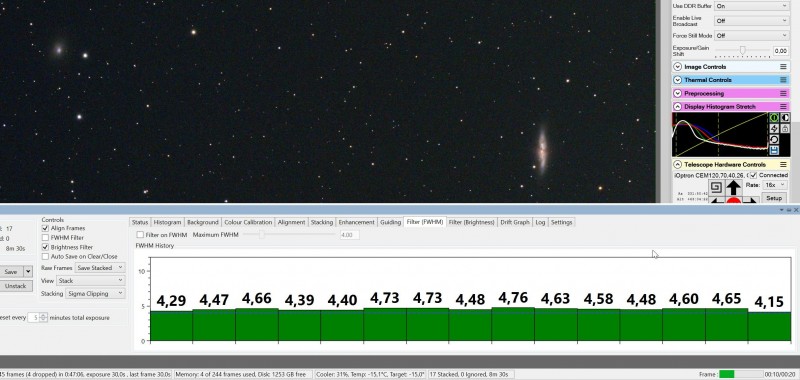The image size is (800, 380).
Task: Open the Guiding tab
Action: pos(390,222)
